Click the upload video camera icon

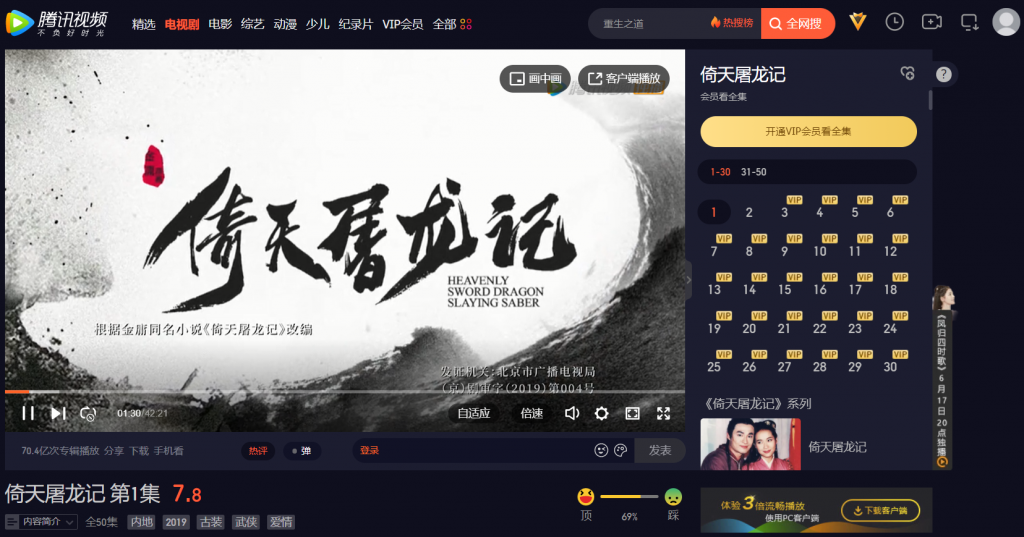(931, 22)
